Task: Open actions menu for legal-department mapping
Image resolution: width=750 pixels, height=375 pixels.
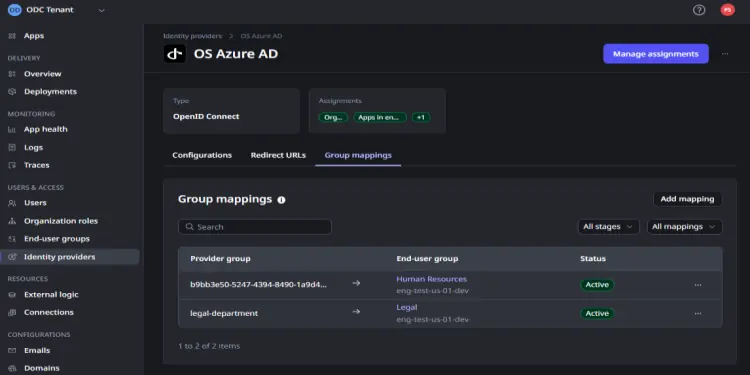Action: [x=698, y=314]
